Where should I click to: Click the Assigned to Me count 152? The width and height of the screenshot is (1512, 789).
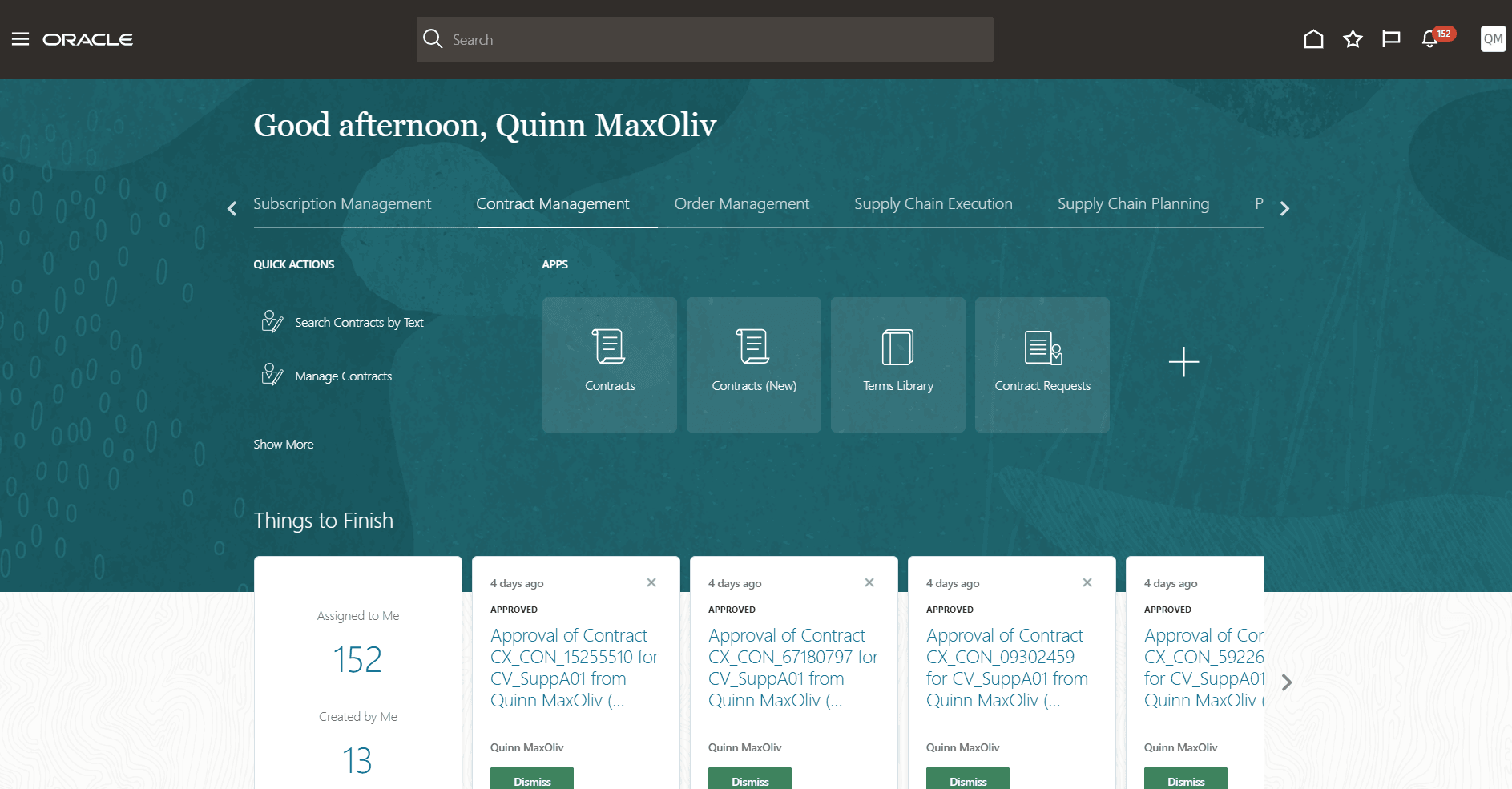tap(357, 660)
